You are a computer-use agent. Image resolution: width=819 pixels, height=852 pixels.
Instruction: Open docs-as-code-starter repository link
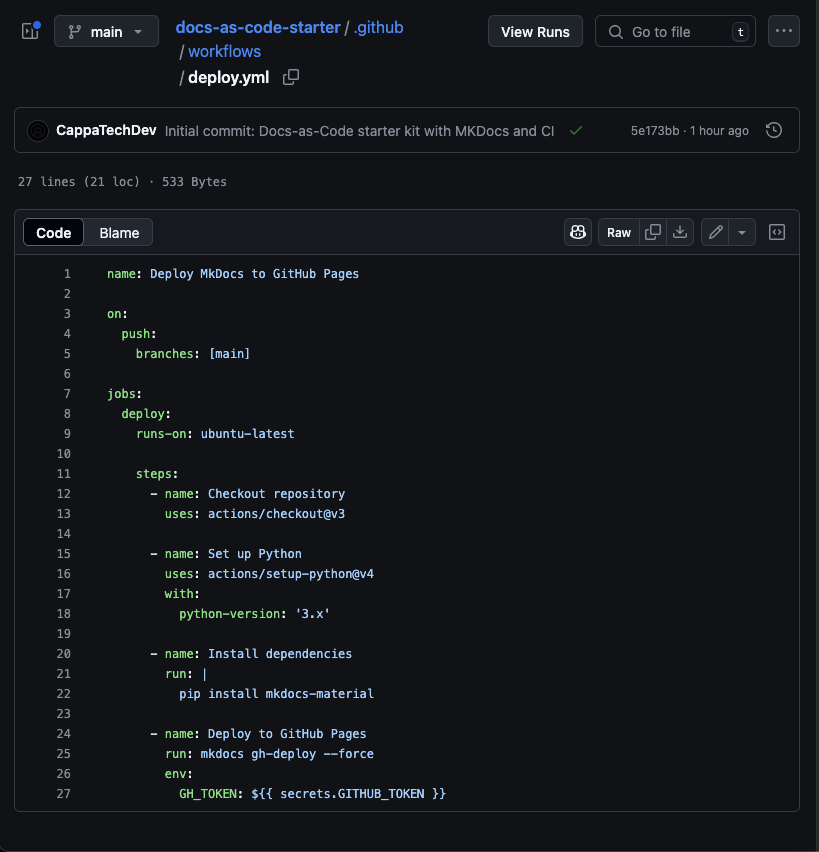(x=258, y=28)
